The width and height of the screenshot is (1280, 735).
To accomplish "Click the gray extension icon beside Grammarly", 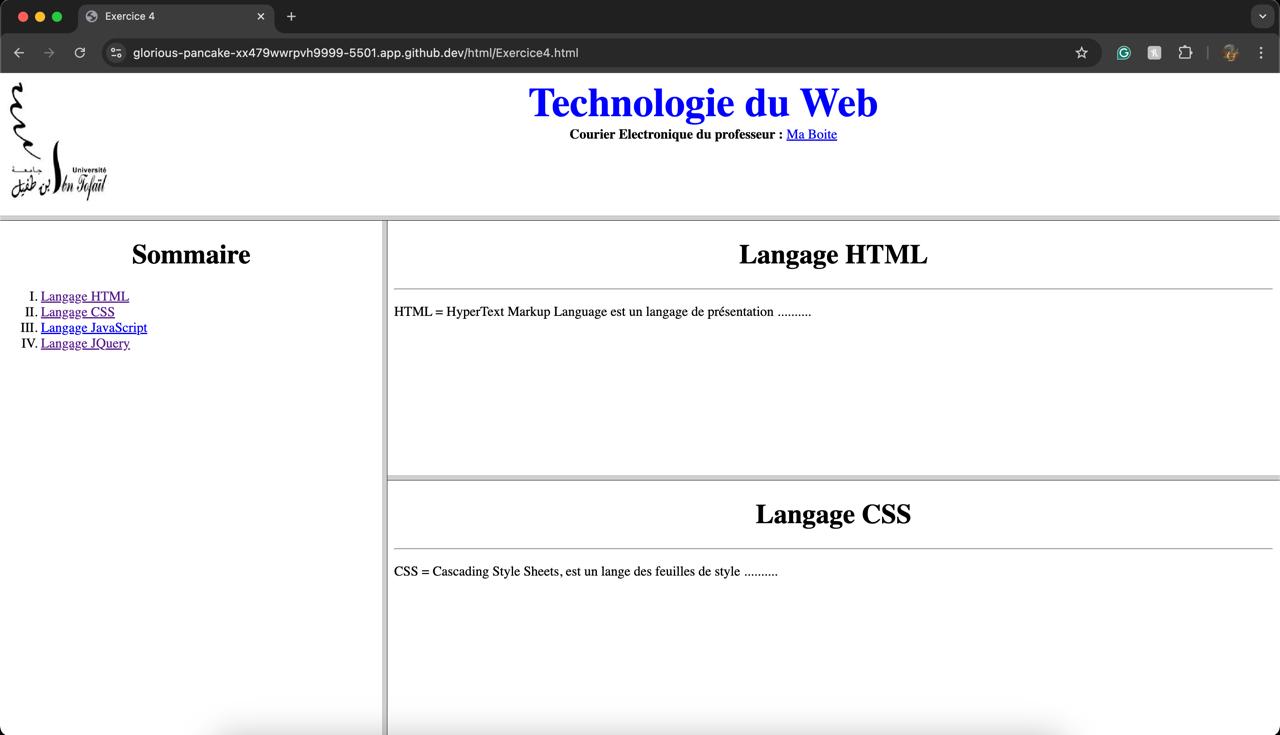I will click(x=1154, y=53).
